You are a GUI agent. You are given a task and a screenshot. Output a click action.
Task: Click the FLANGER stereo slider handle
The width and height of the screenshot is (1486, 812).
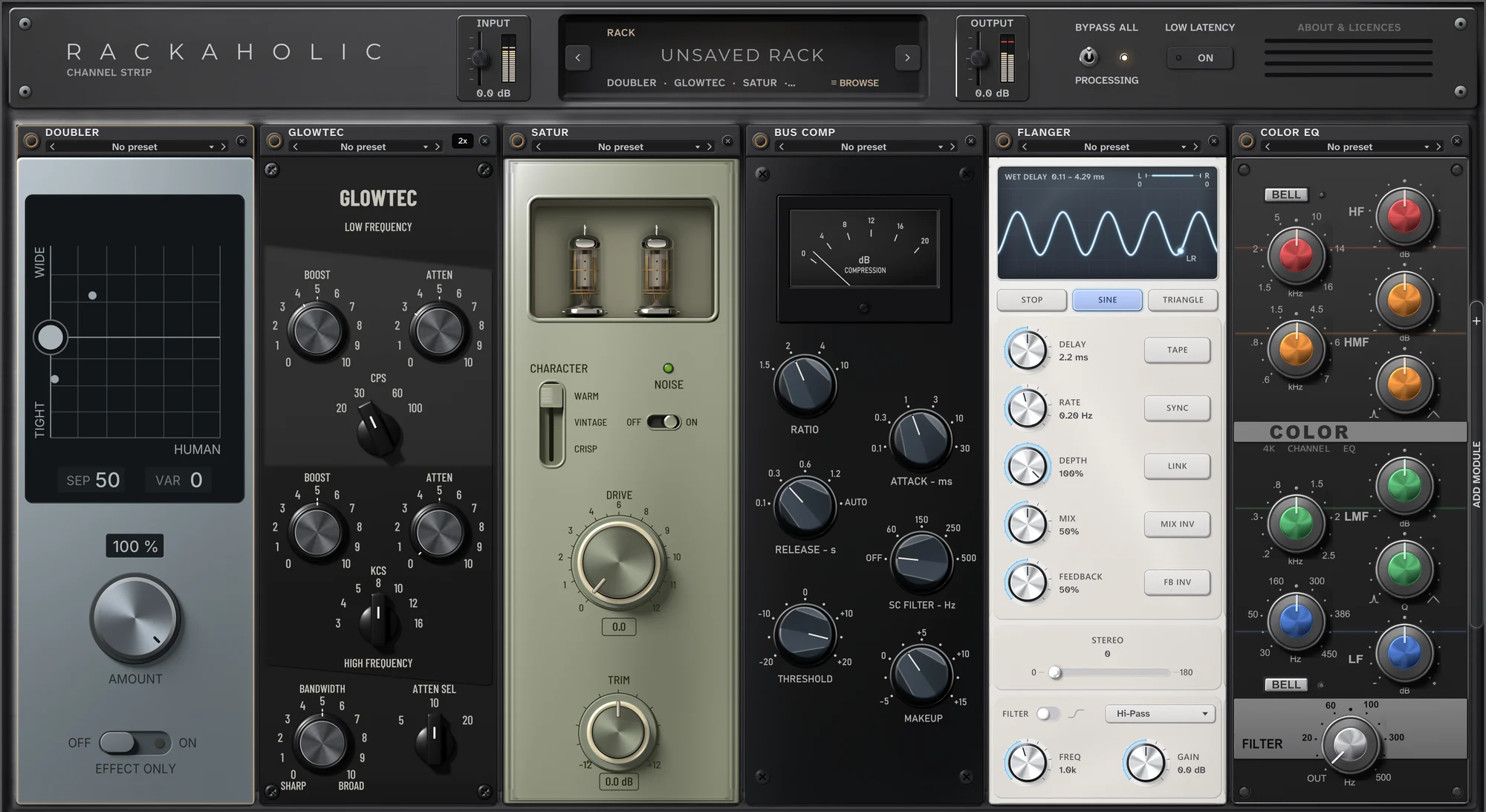1054,673
